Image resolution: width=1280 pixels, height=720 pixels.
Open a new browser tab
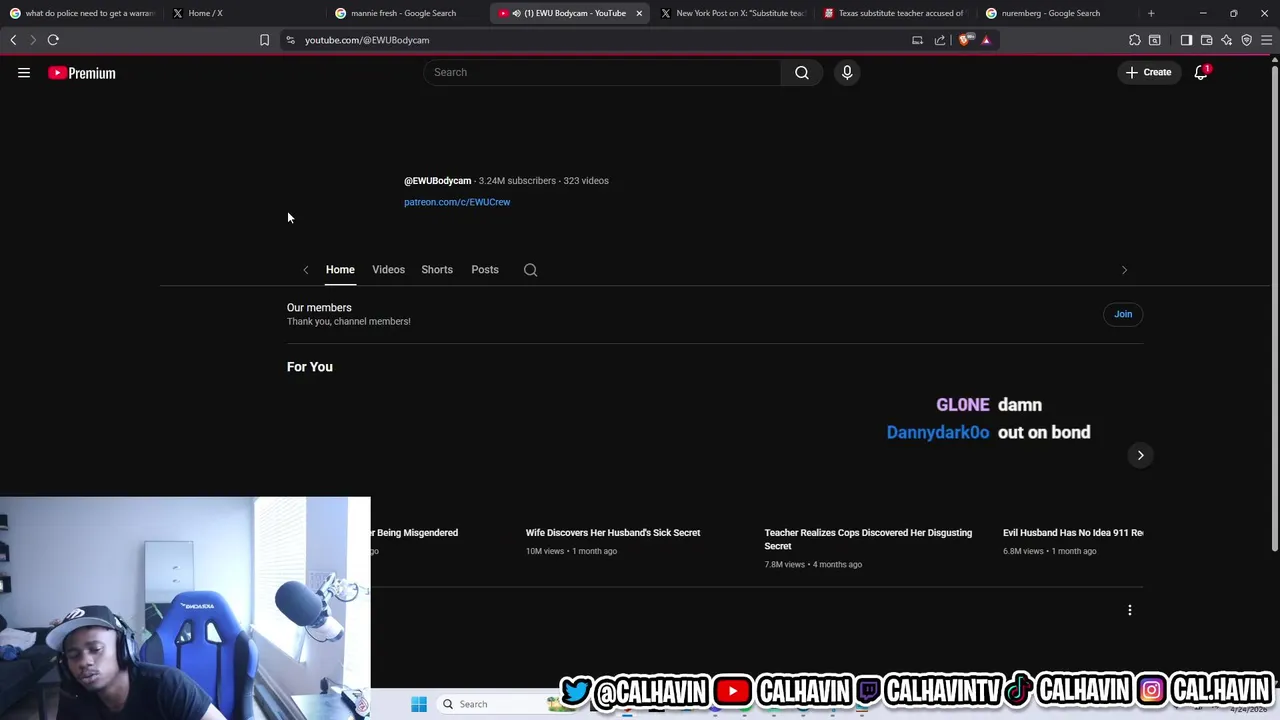1151,13
